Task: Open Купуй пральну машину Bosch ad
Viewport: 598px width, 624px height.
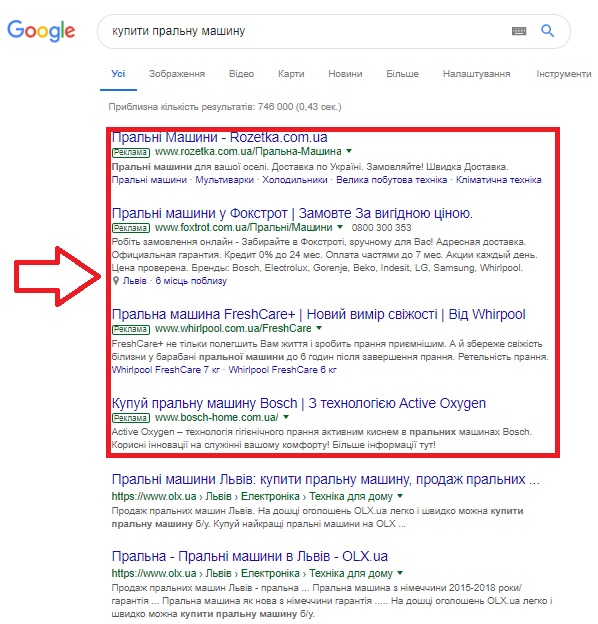Action: [x=298, y=403]
